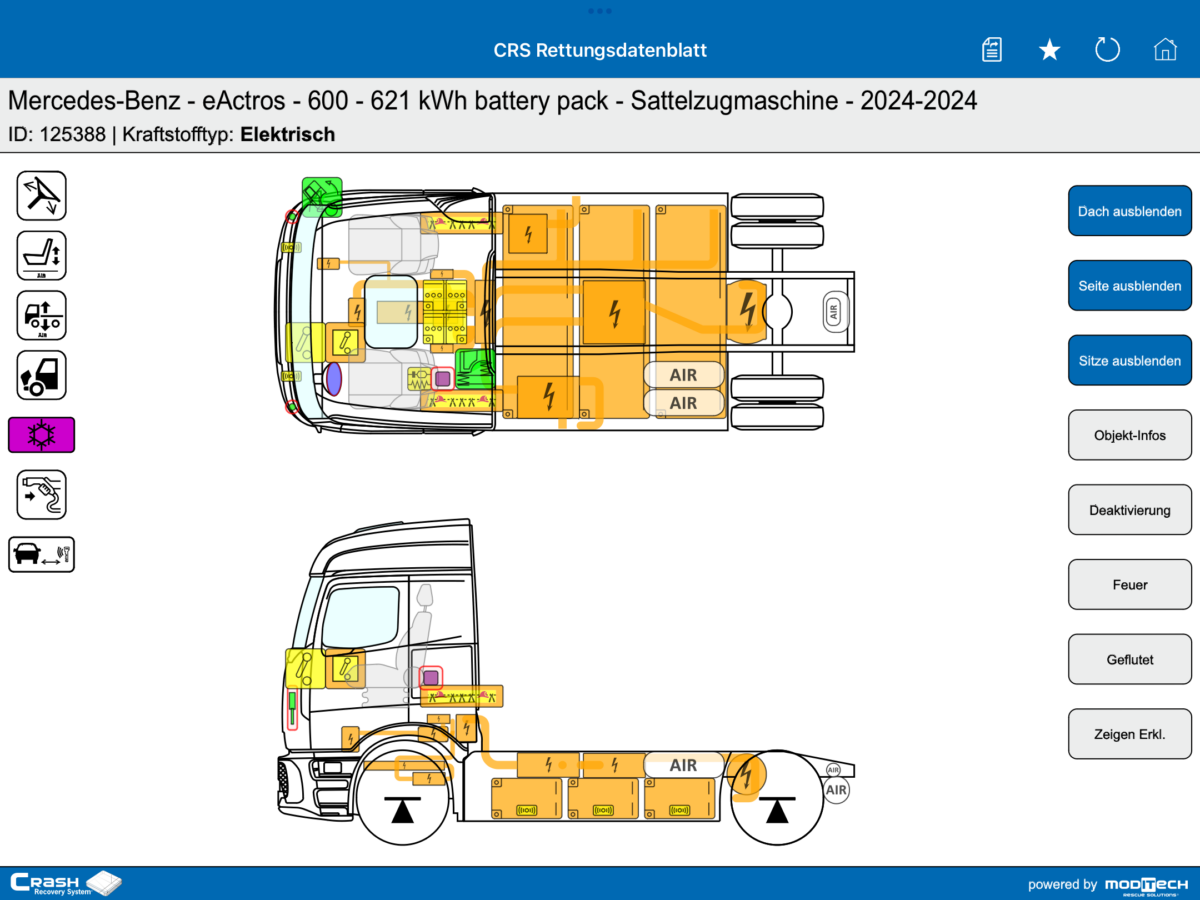
Task: Toggle Sitze ausblenden seat visibility
Action: tap(1130, 361)
